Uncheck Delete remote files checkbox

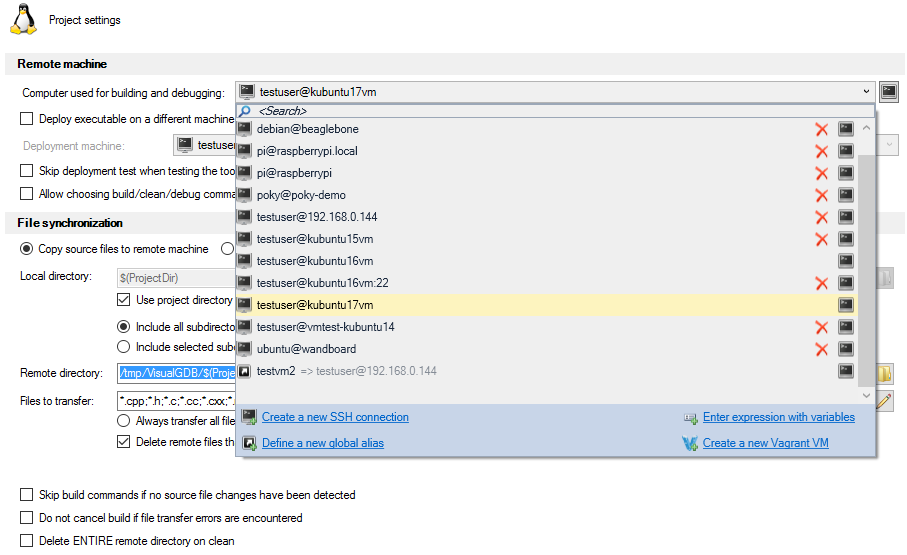pos(123,442)
